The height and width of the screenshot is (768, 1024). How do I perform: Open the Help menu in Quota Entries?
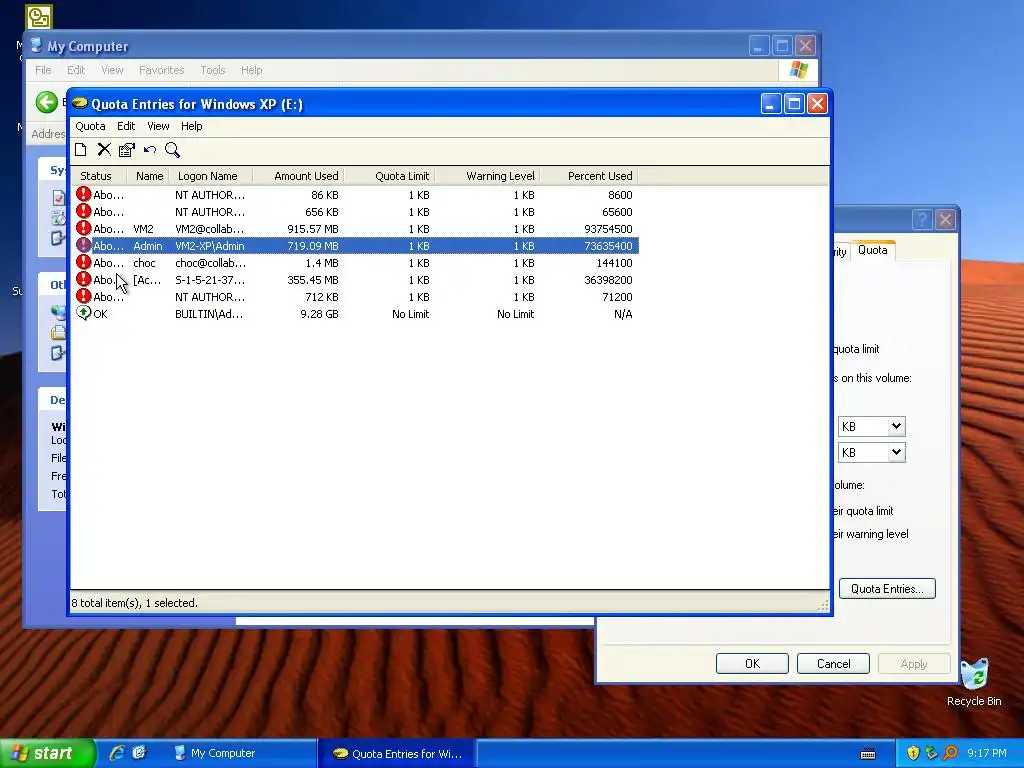[191, 126]
